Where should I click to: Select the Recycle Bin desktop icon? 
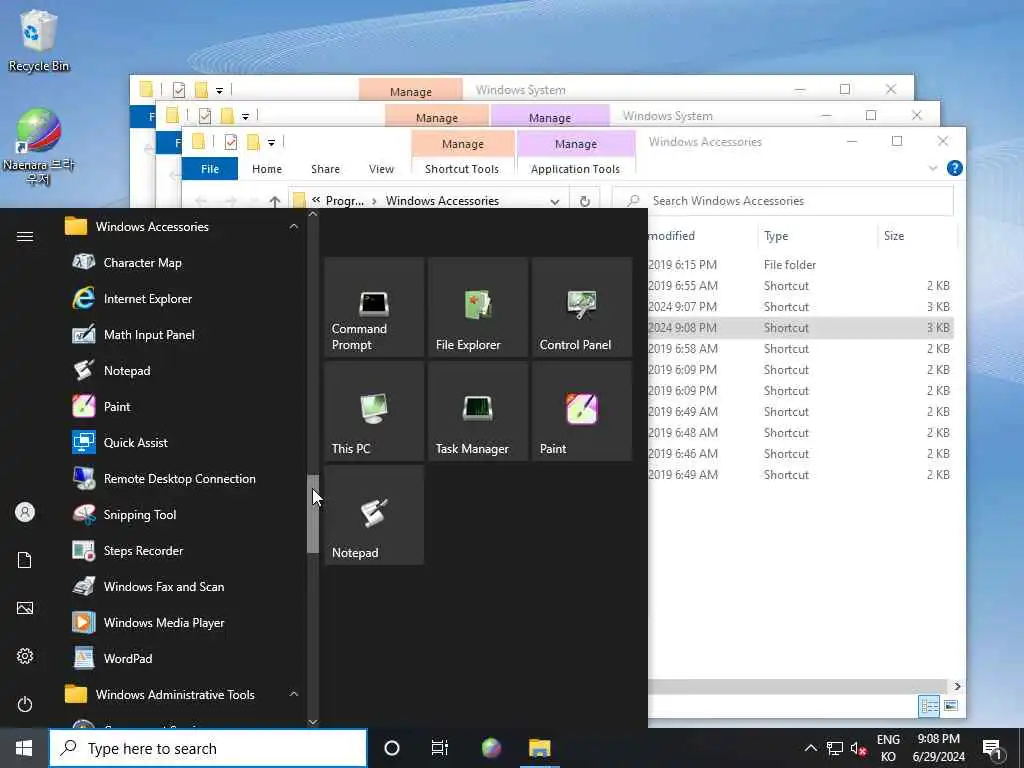pos(39,40)
